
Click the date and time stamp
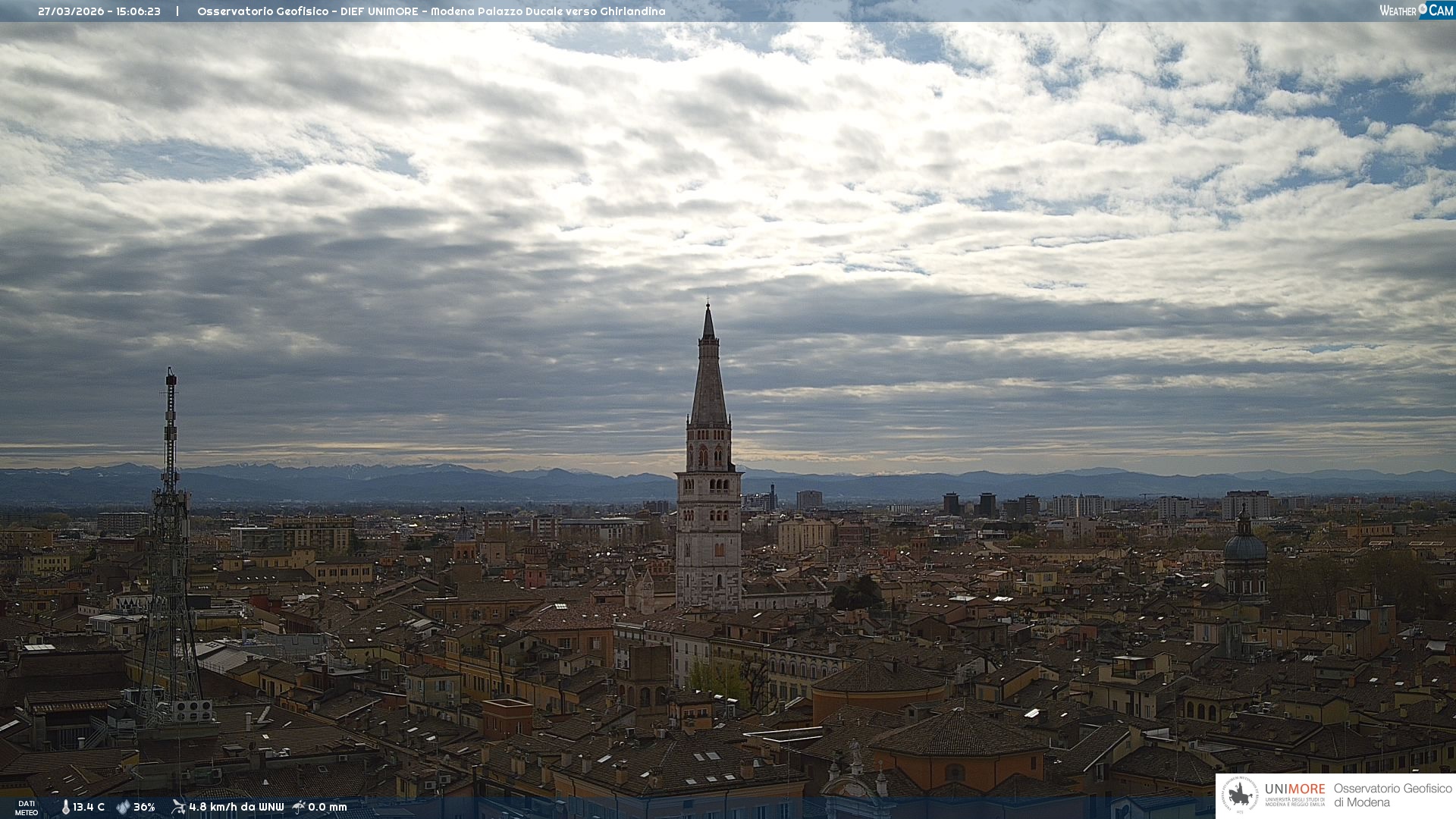99,11
